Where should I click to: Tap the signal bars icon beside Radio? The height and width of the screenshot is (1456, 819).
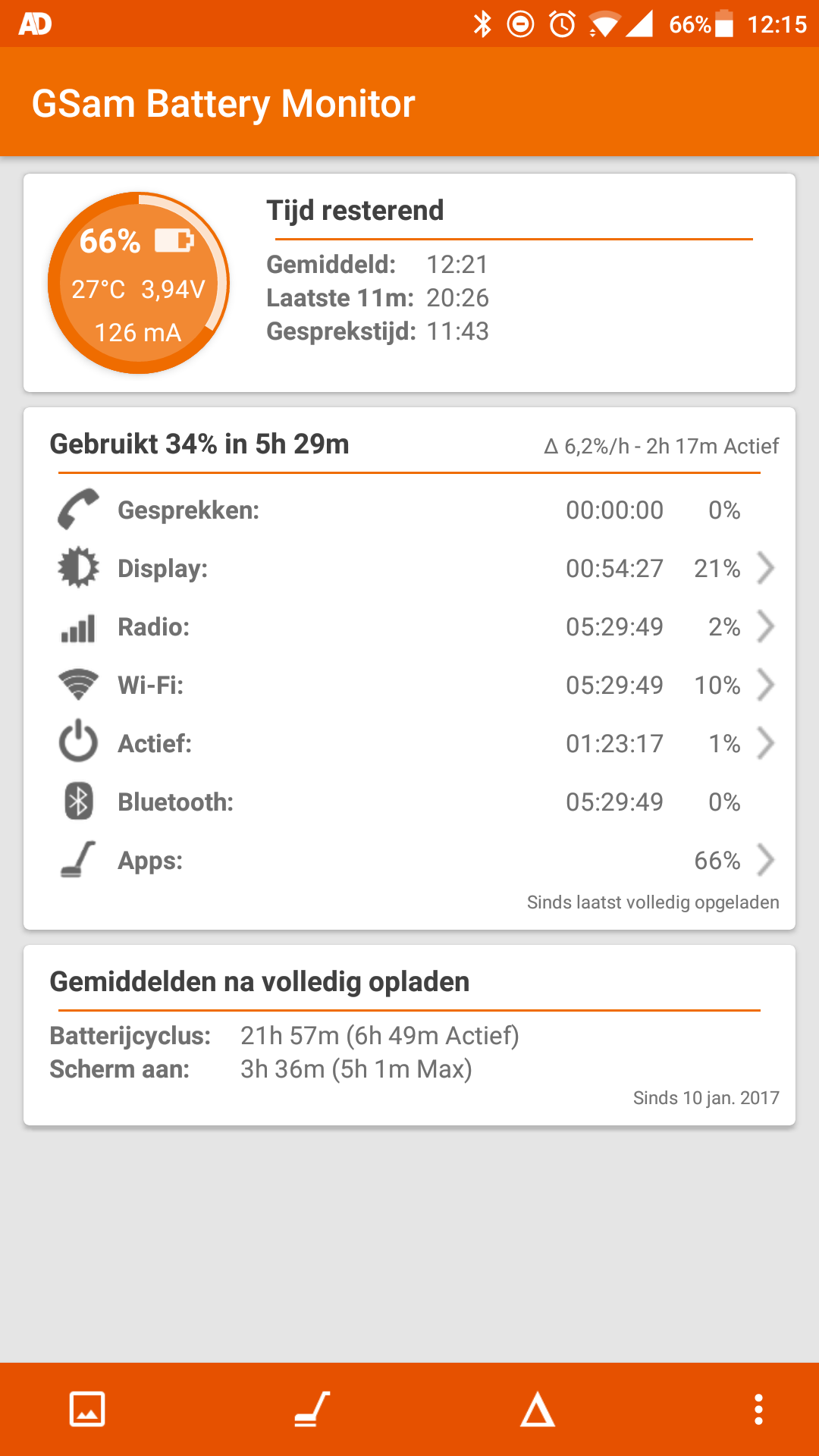pos(78,627)
